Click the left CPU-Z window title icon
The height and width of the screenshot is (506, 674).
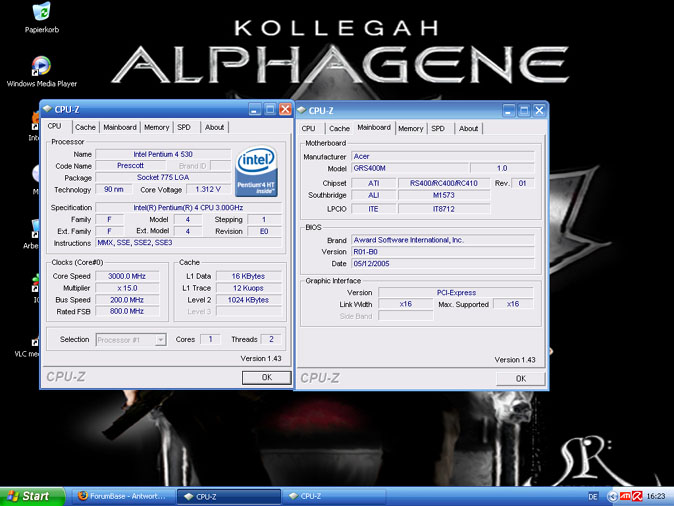click(47, 109)
